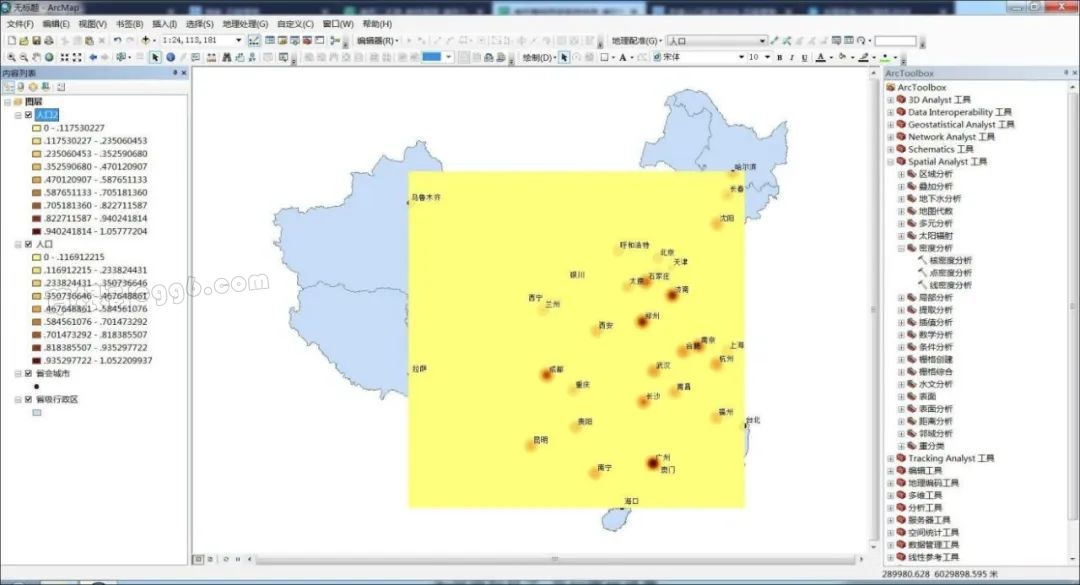The image size is (1080, 585).
Task: Click the Save document icon
Action: pyautogui.click(x=37, y=41)
